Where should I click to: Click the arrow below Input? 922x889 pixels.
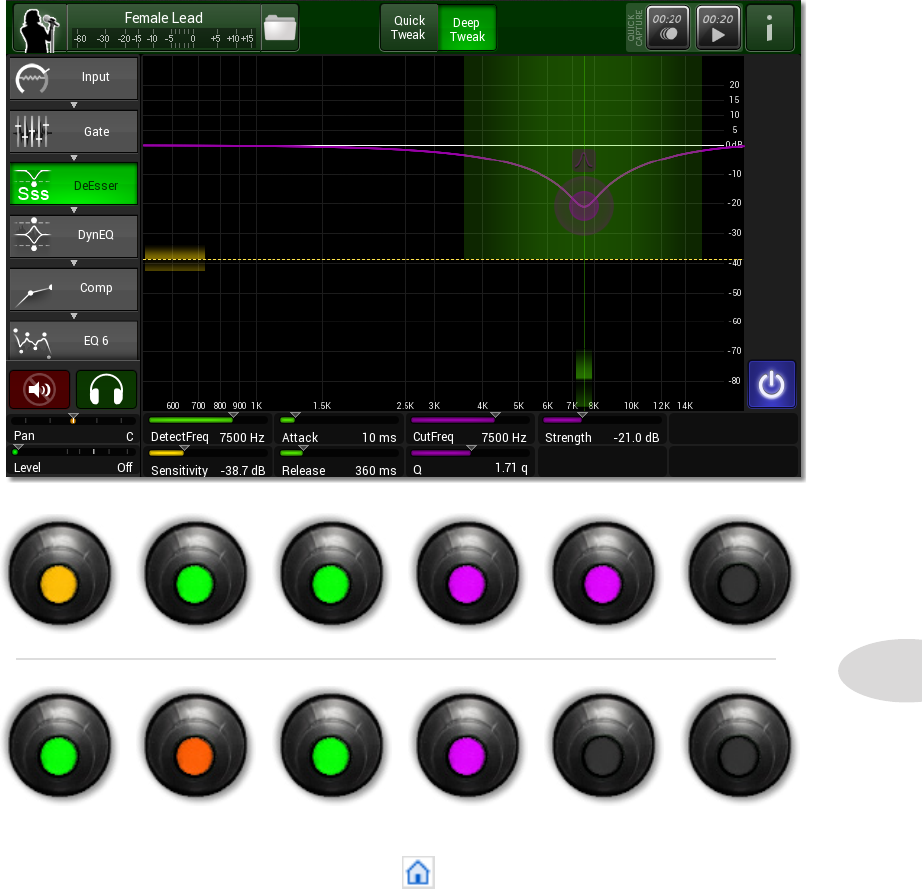coord(74,105)
